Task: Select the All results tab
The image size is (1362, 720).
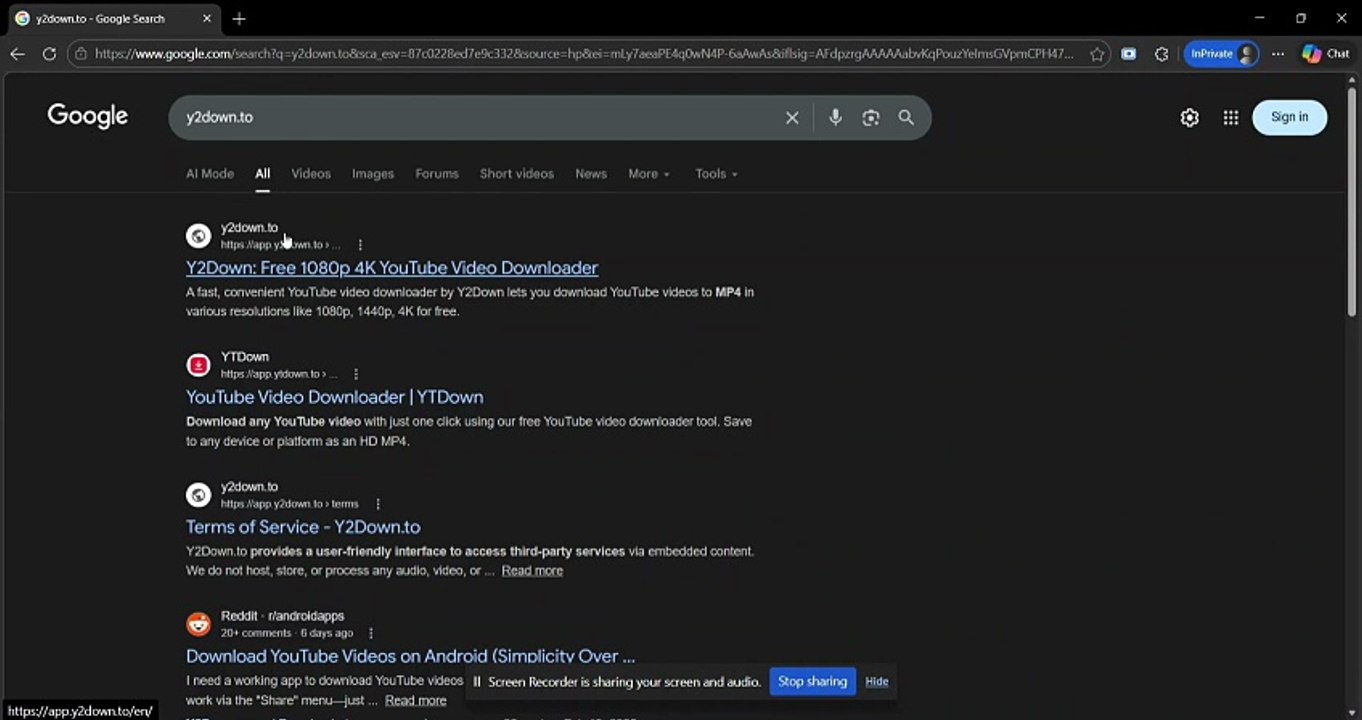Action: 262,174
